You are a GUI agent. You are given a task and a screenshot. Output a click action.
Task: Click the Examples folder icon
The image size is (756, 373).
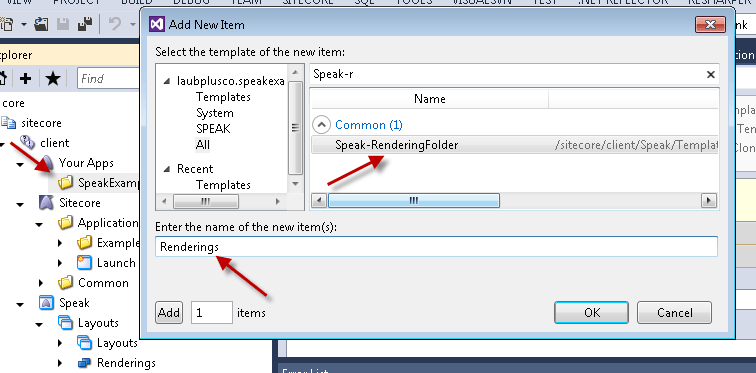(x=84, y=242)
